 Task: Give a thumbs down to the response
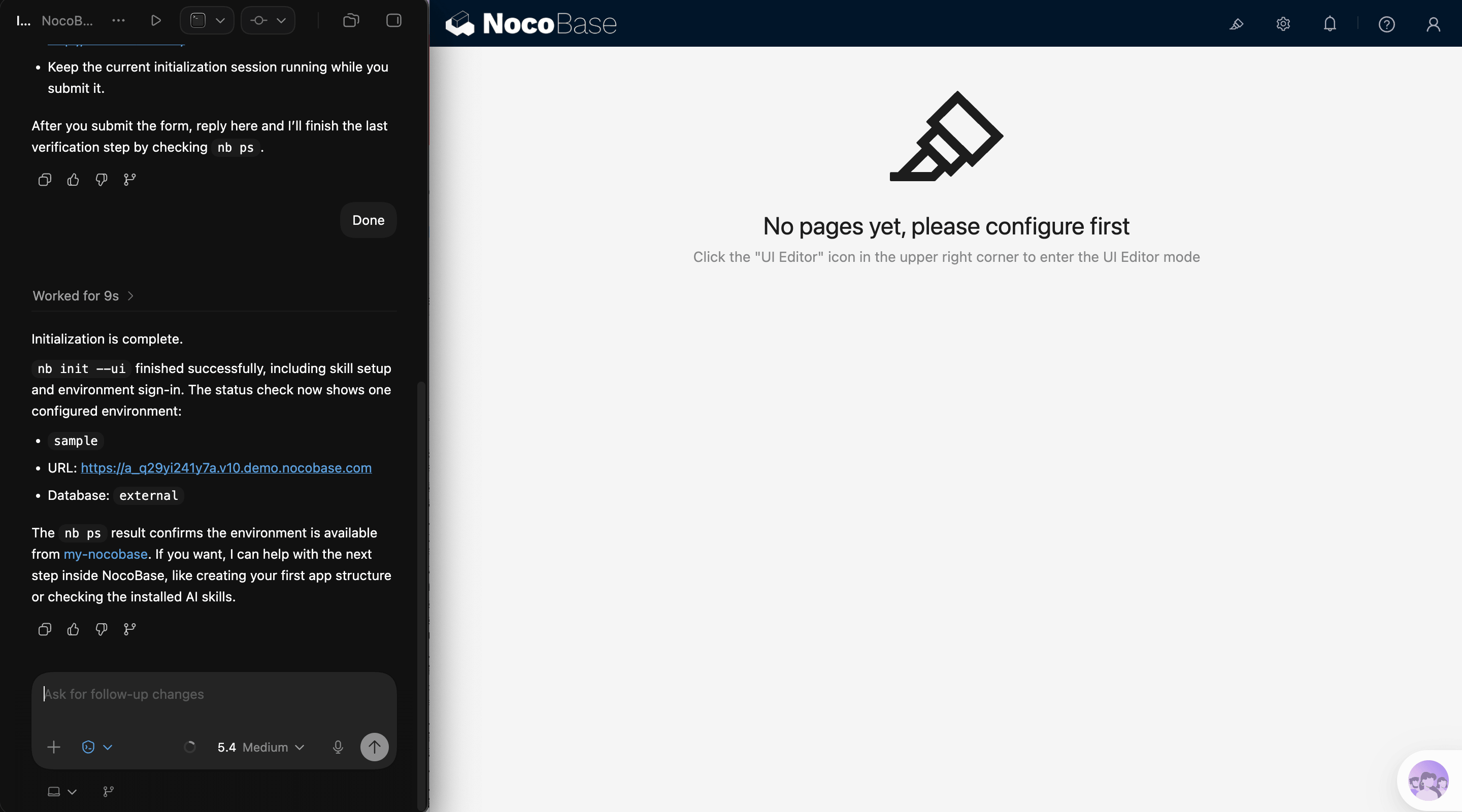(x=101, y=629)
